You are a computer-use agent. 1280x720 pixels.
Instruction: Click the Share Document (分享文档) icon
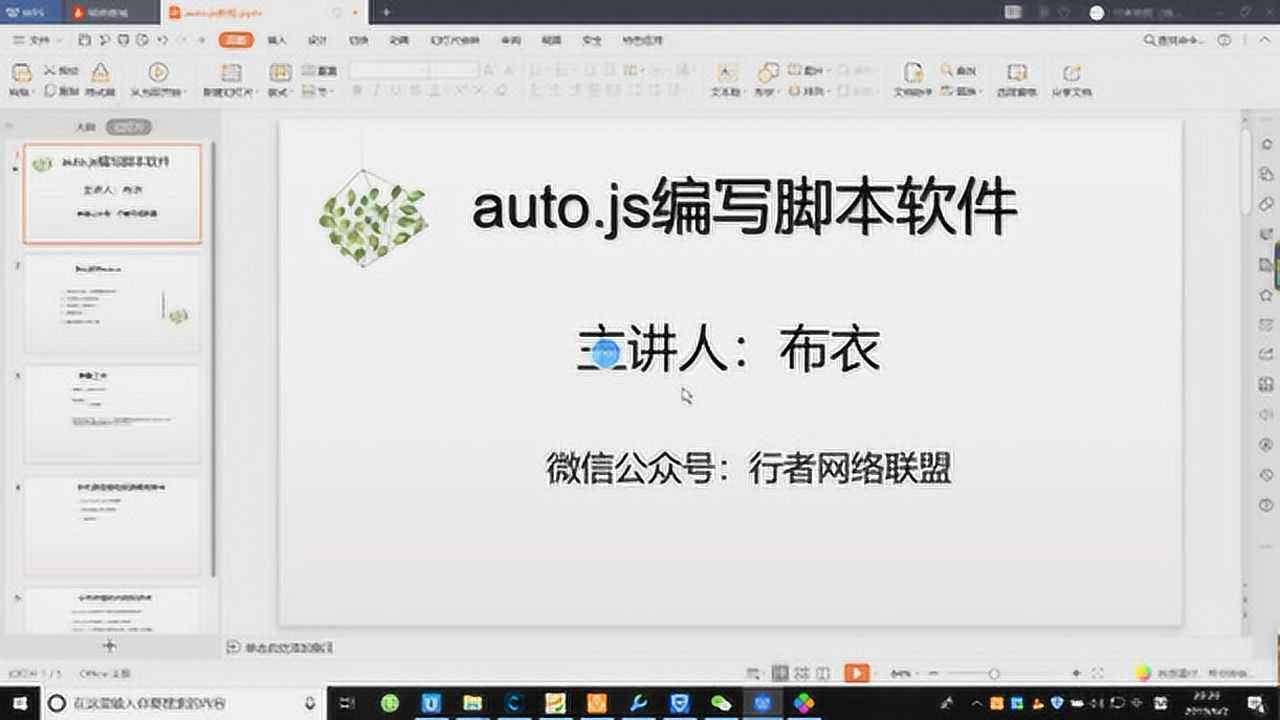click(x=1072, y=80)
